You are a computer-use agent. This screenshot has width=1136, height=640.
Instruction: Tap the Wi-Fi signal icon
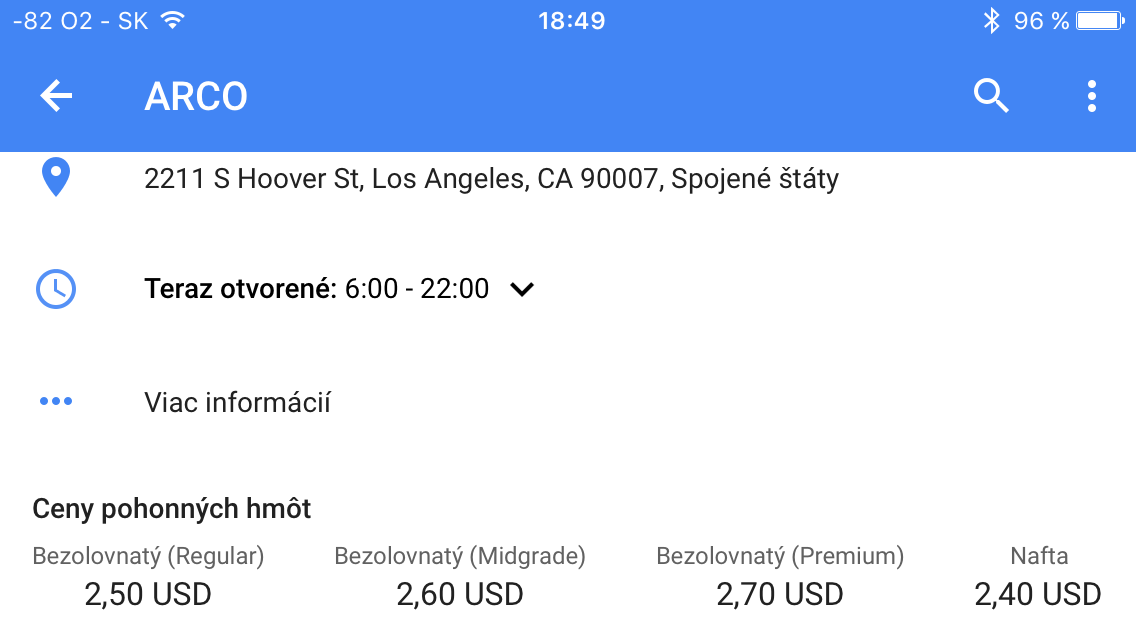173,21
